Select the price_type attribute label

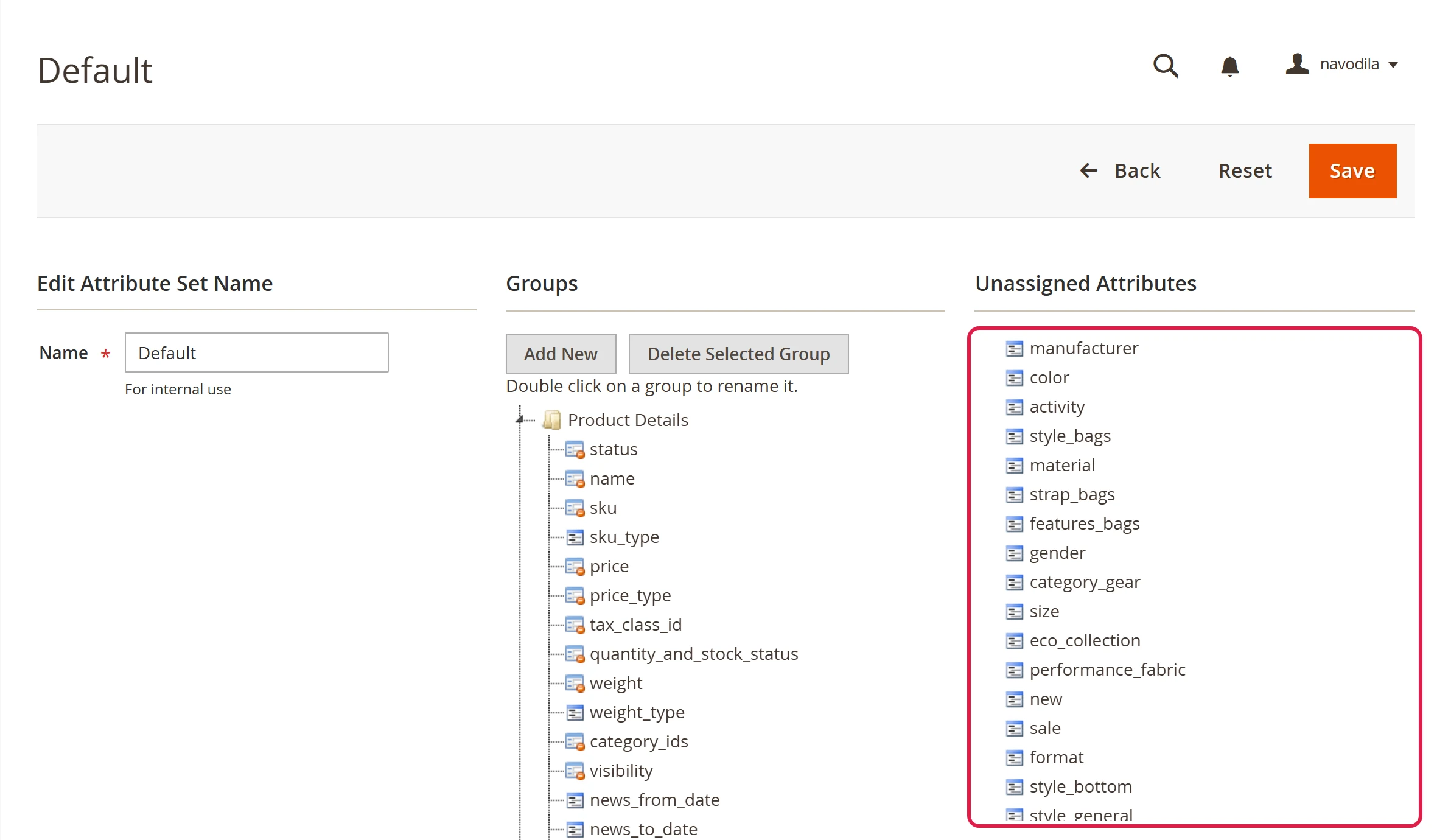630,596
